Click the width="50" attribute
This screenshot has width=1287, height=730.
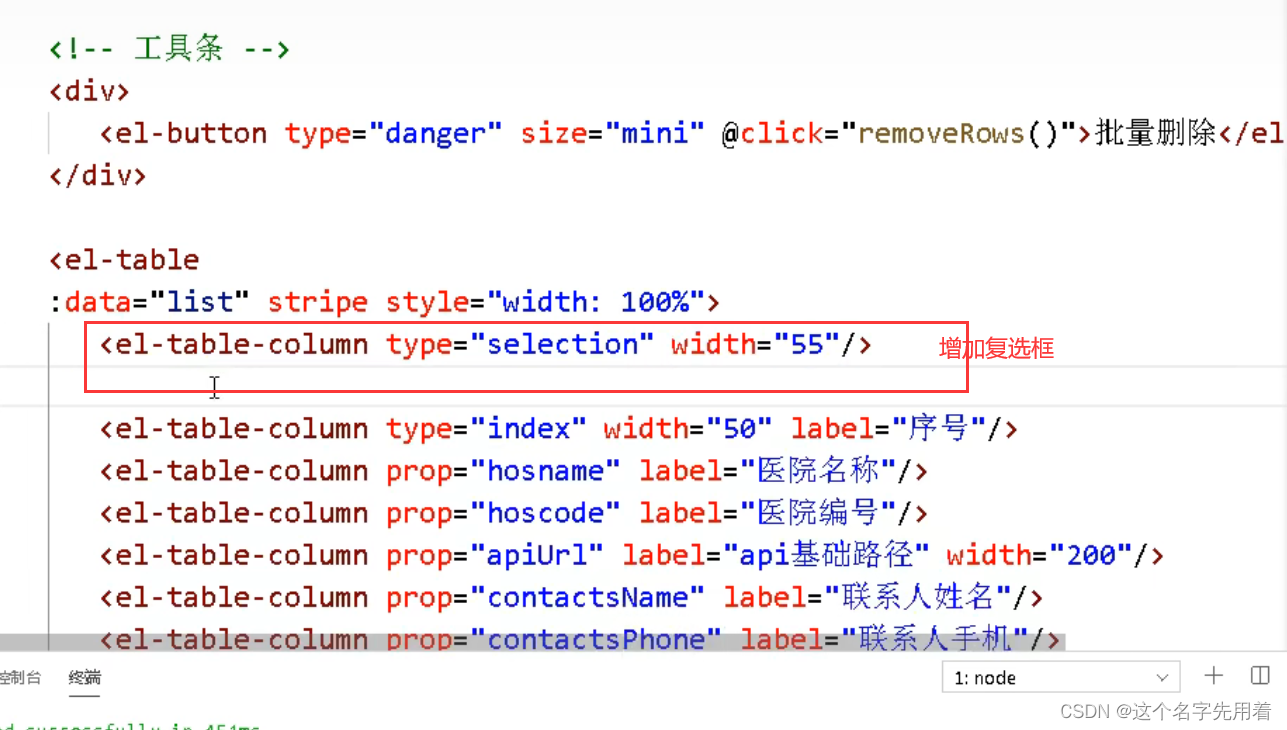click(x=688, y=428)
